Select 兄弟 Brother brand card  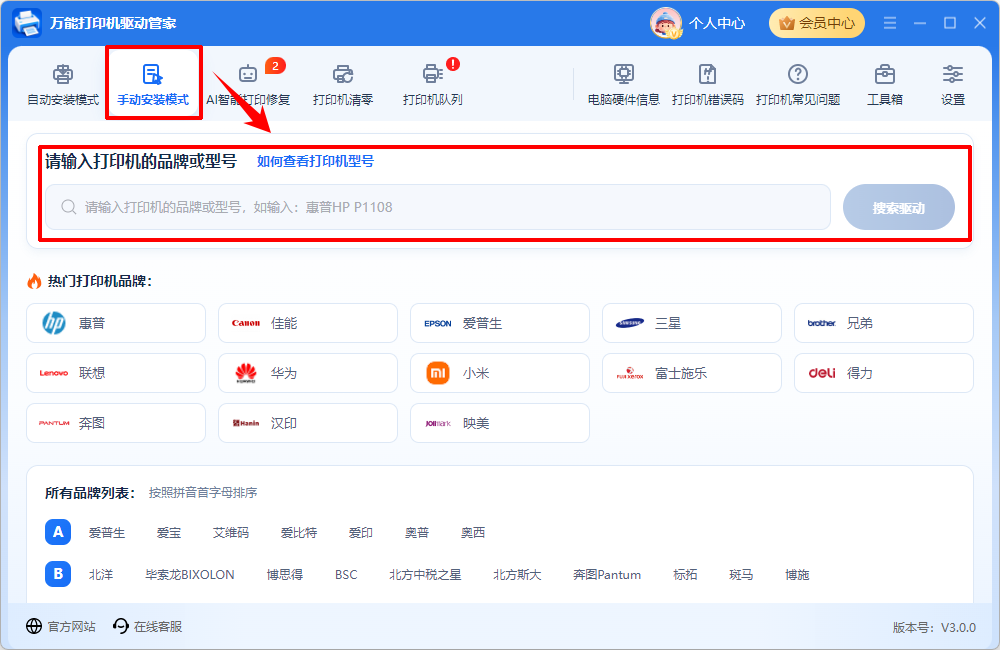pos(884,323)
